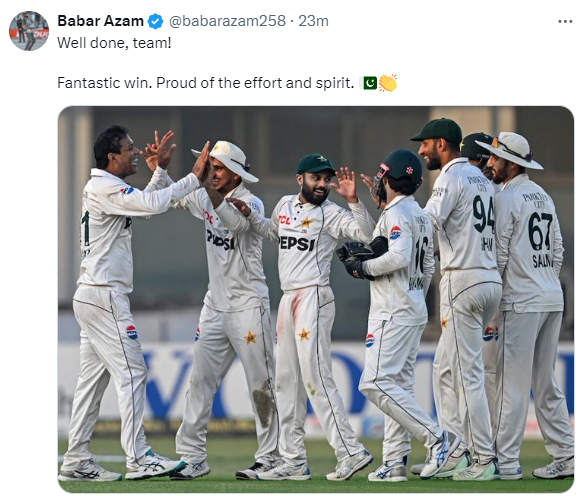Viewport: 587px width, 496px height.
Task: Click the wicketkeeper's dark green helmet
Action: point(400,168)
